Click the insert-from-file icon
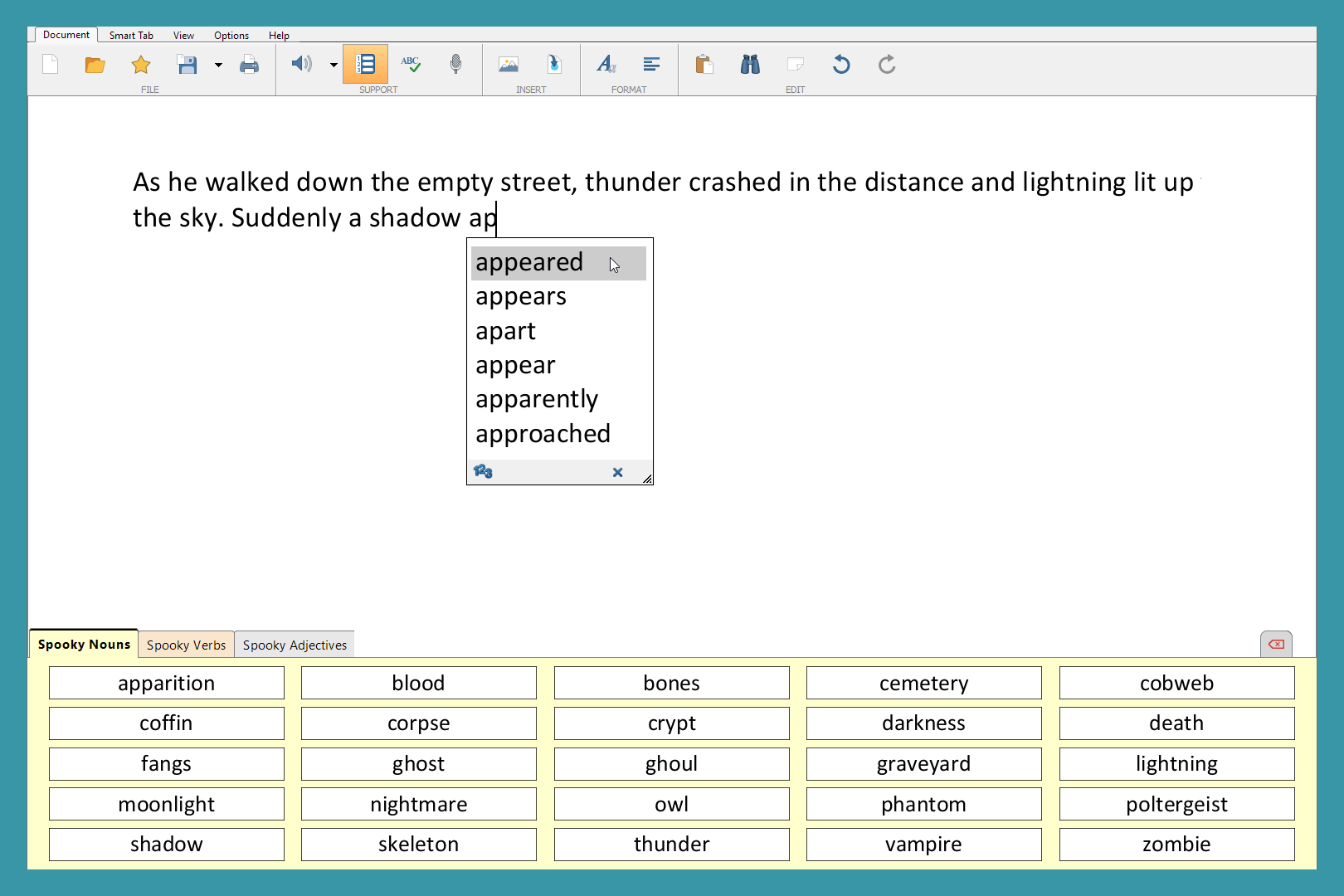1344x896 pixels. tap(554, 64)
